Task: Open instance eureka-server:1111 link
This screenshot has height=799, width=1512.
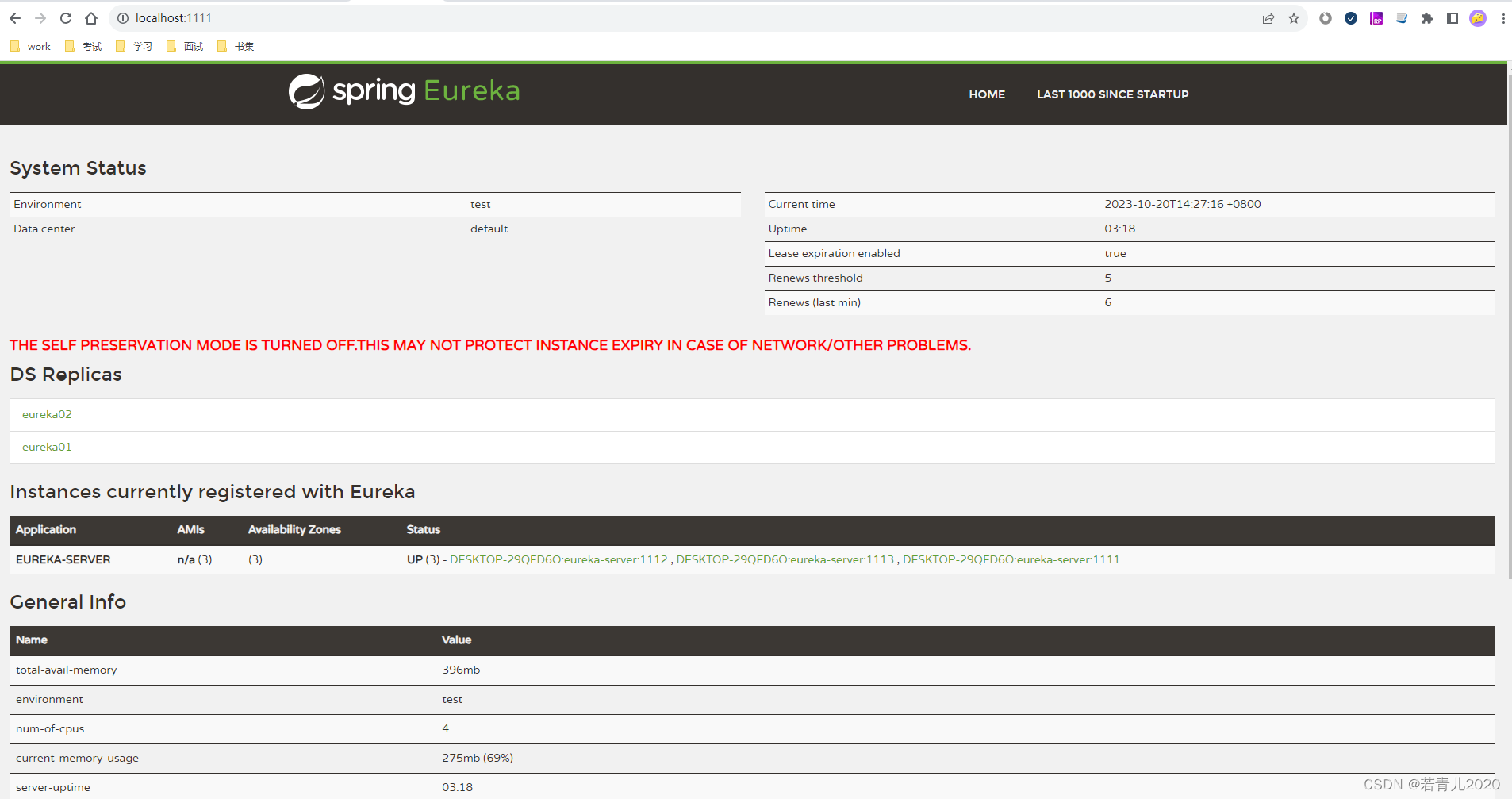Action: coord(1011,559)
